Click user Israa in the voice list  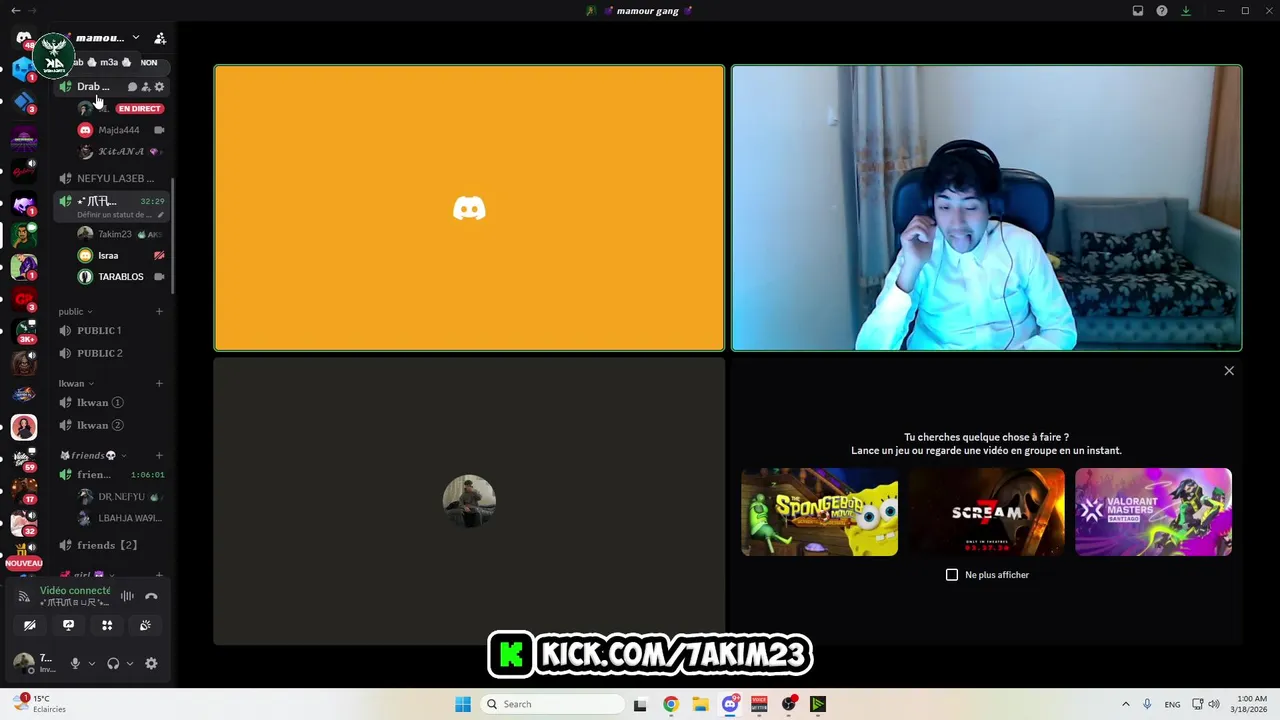tap(121, 255)
